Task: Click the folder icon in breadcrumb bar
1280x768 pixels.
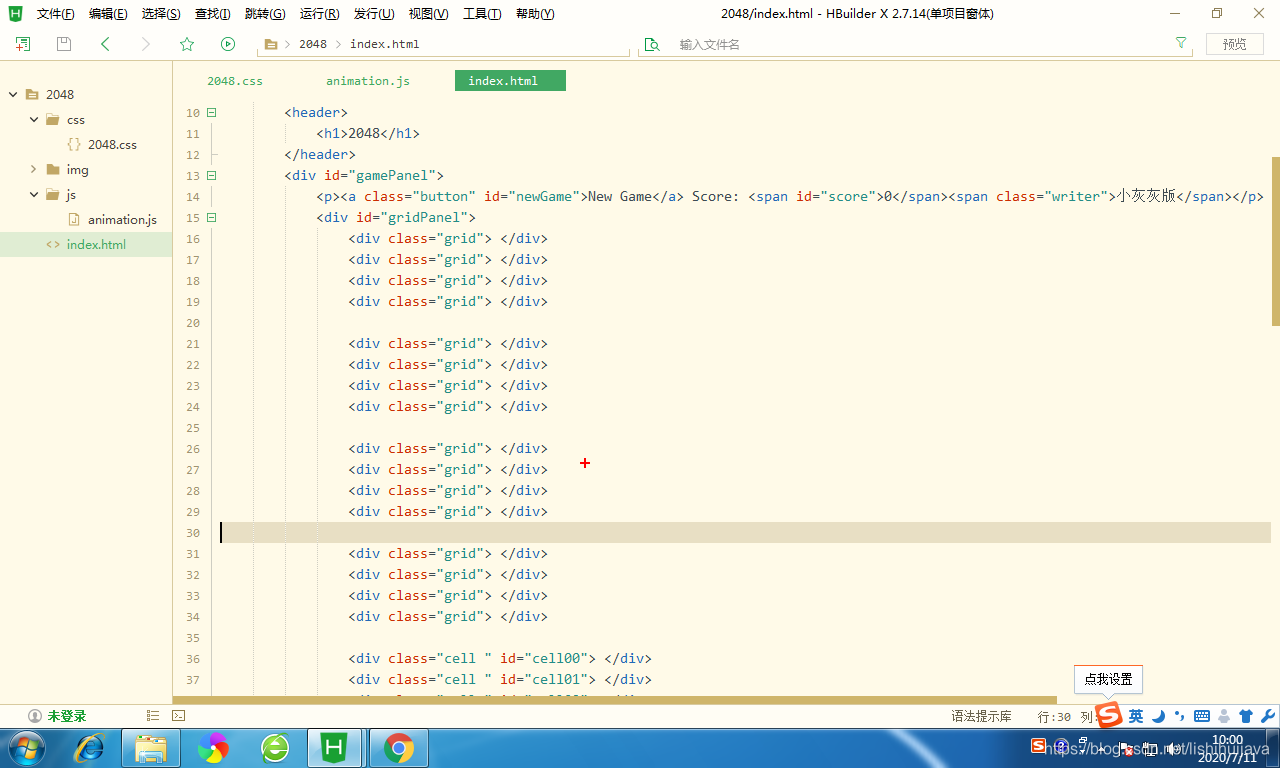Action: pos(271,44)
